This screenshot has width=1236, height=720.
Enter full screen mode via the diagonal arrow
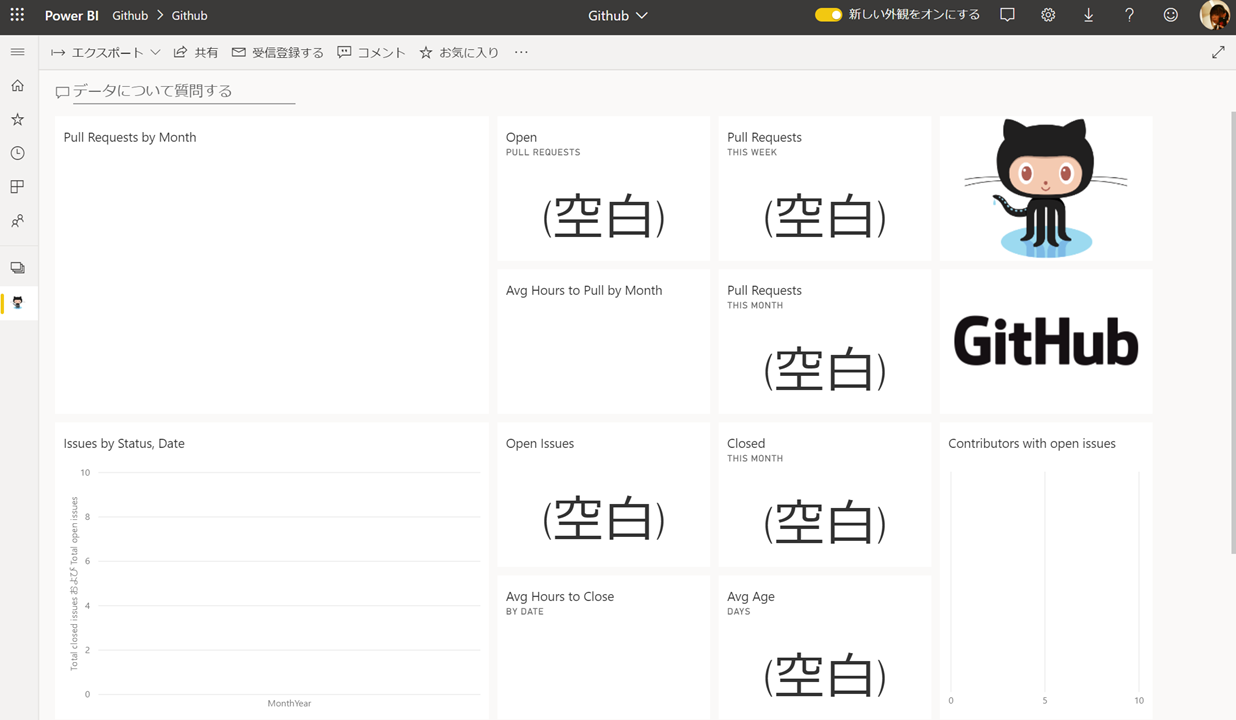(x=1218, y=52)
